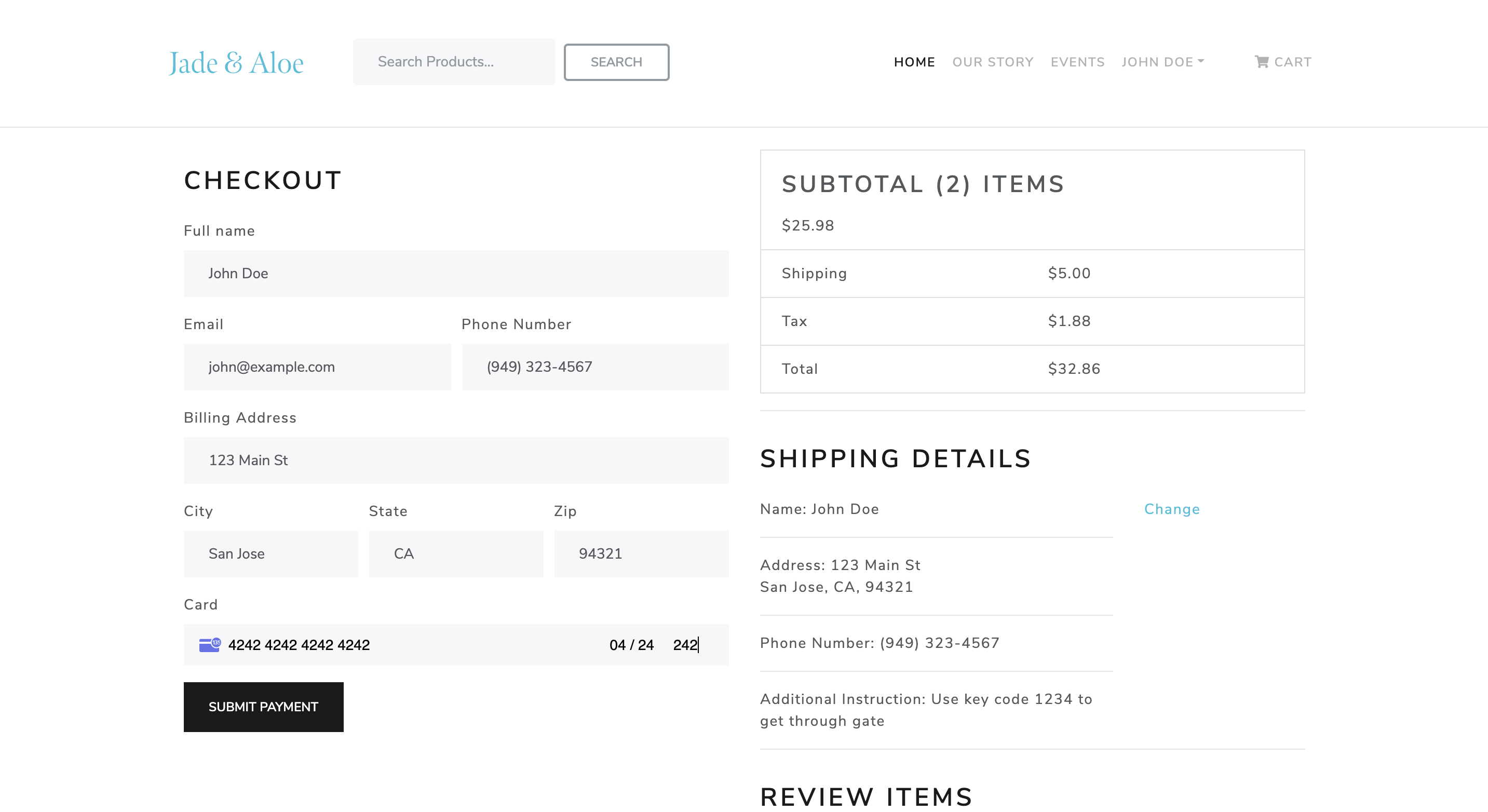1488x812 pixels.
Task: Select the subtotal value $25.98
Action: (807, 225)
